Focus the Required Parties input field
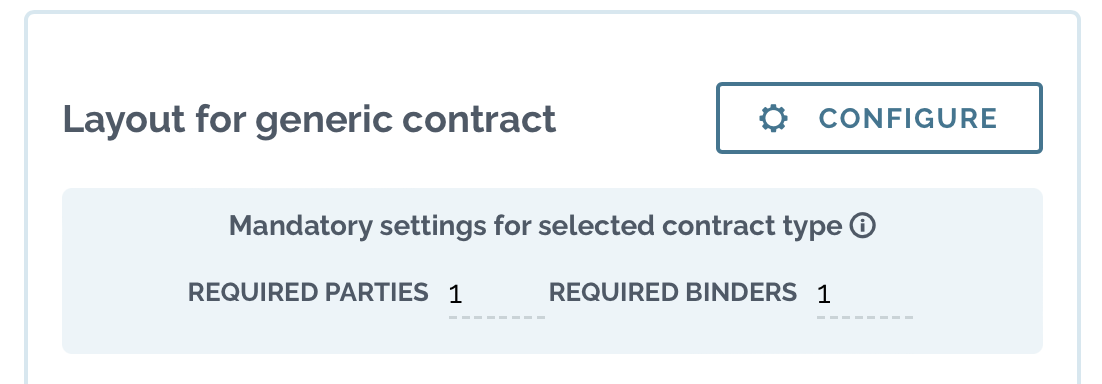1102x384 pixels. point(496,294)
